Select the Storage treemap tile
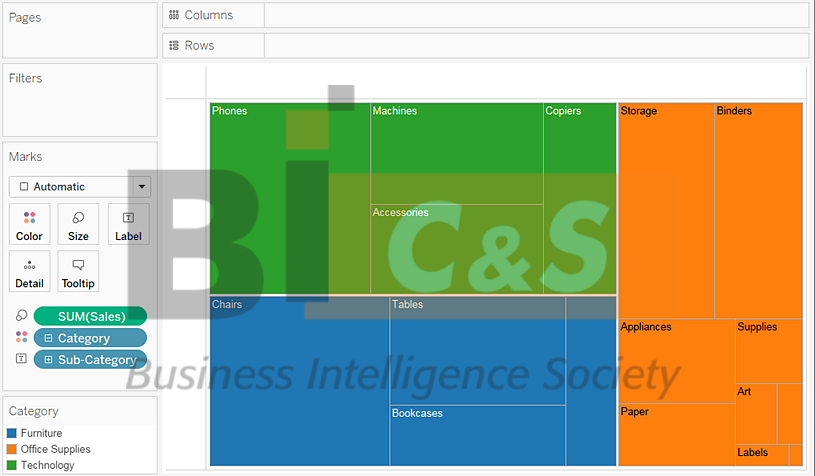815x476 pixels. 666,210
